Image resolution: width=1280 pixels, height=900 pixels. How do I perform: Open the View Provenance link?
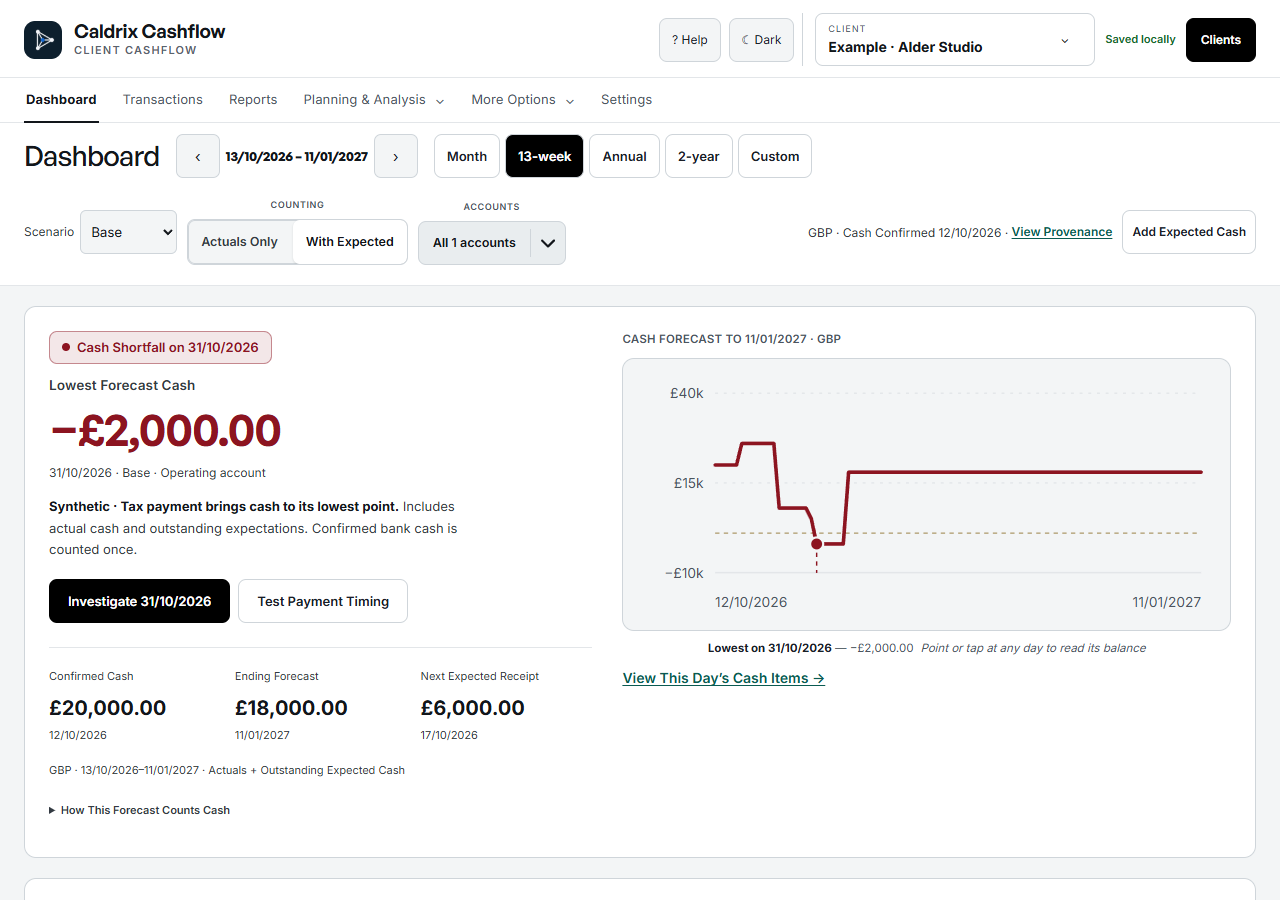pyautogui.click(x=1062, y=232)
